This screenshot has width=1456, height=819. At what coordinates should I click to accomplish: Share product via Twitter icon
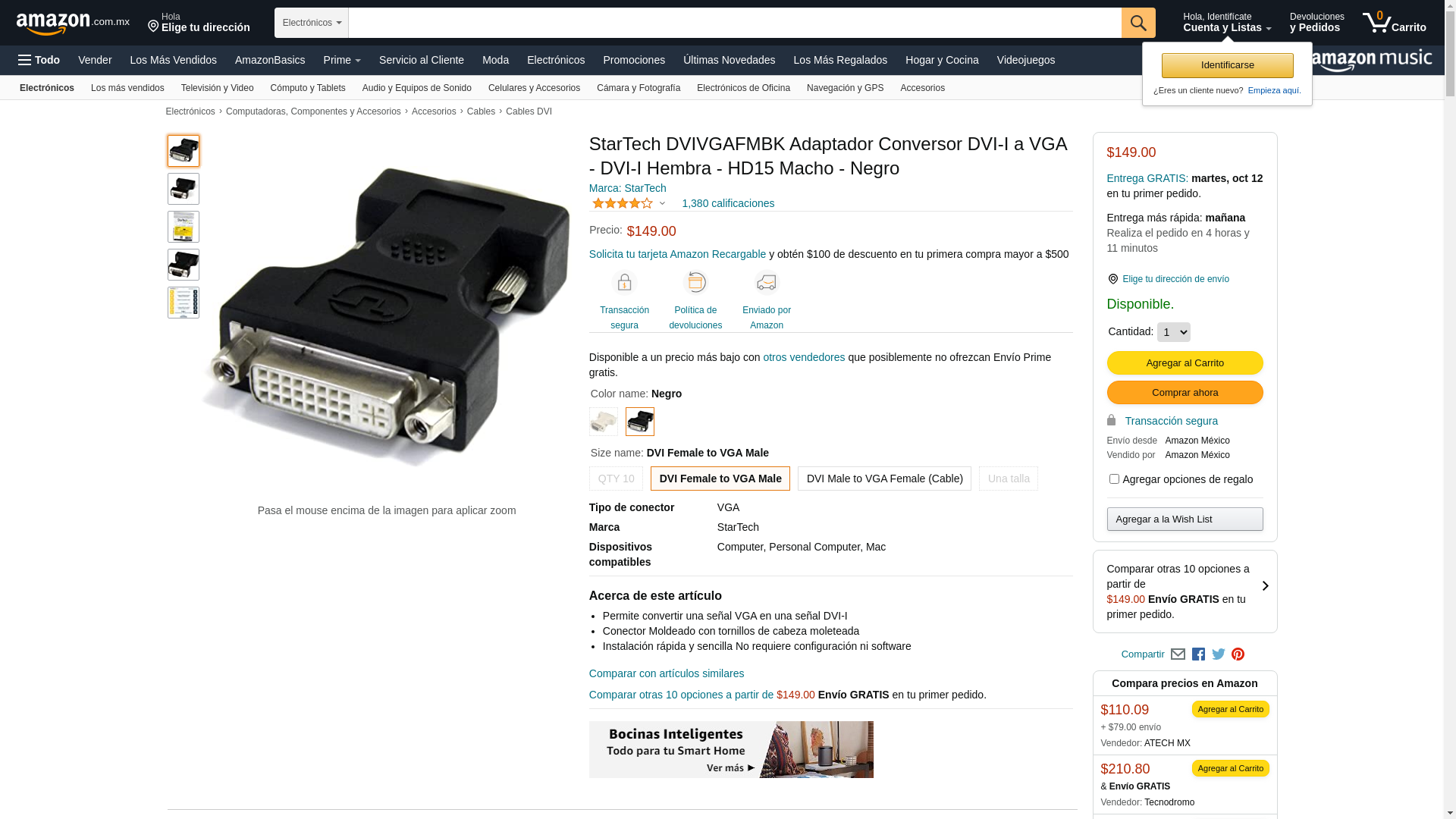tap(1219, 654)
